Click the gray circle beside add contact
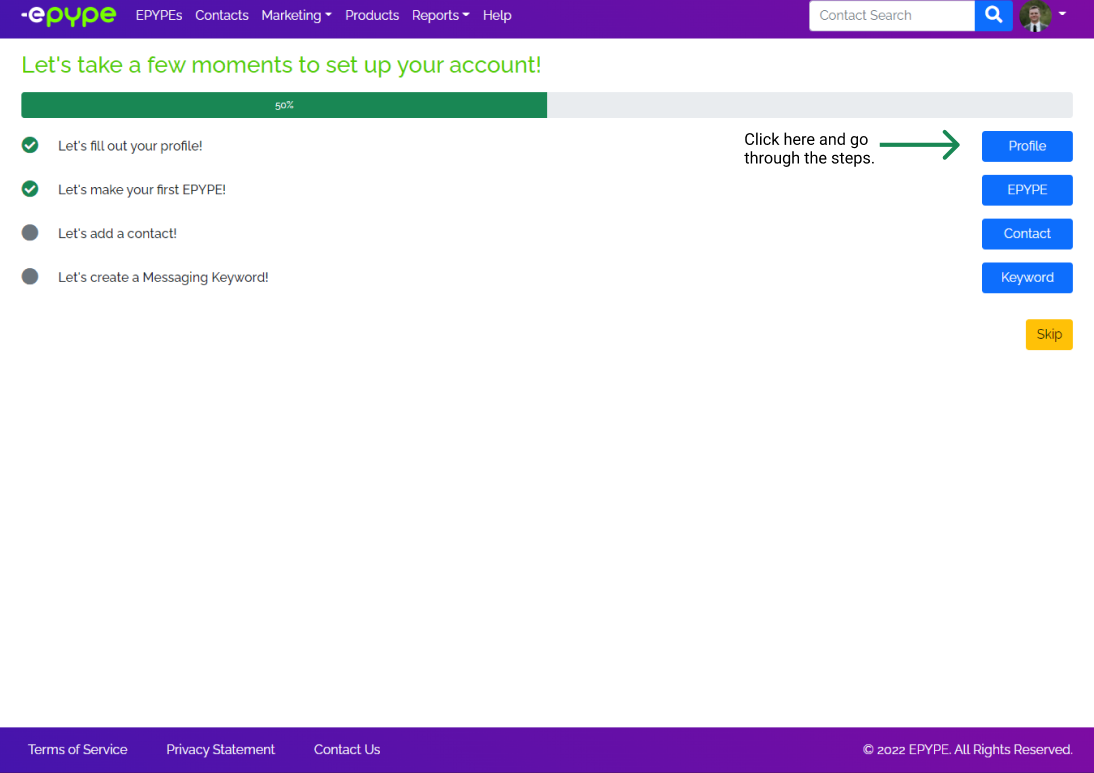 [30, 233]
